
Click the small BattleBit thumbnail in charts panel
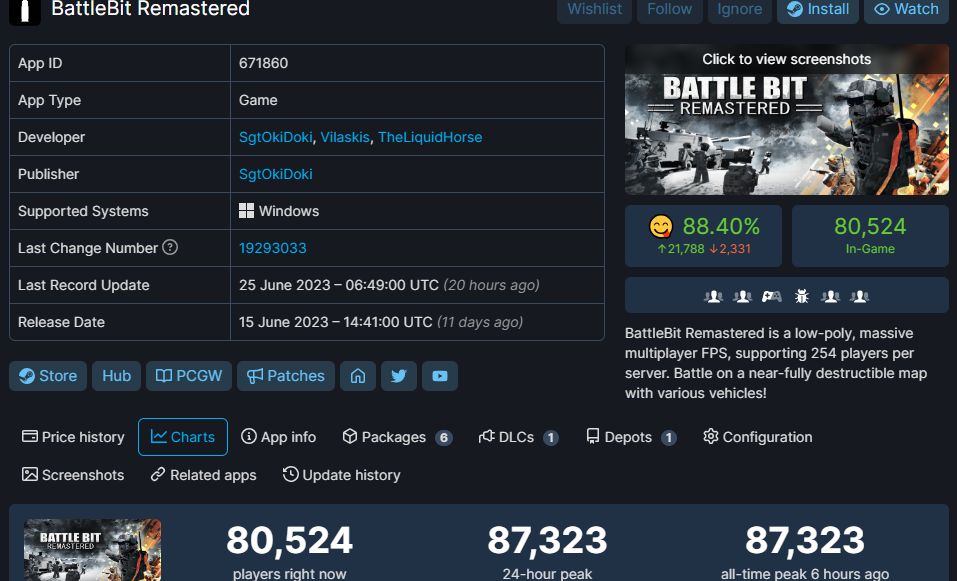93,550
